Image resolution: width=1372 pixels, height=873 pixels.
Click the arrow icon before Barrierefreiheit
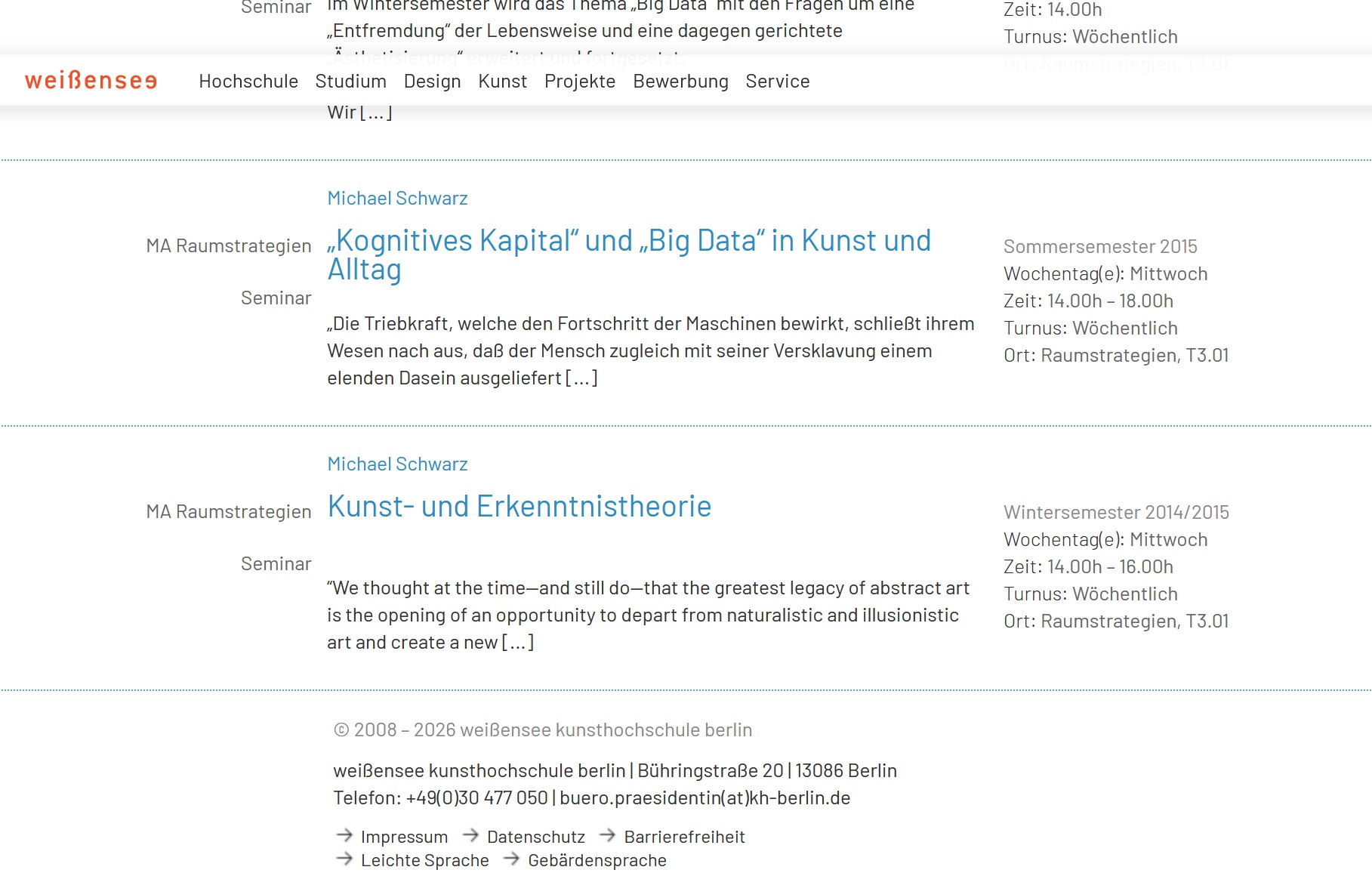click(x=607, y=835)
